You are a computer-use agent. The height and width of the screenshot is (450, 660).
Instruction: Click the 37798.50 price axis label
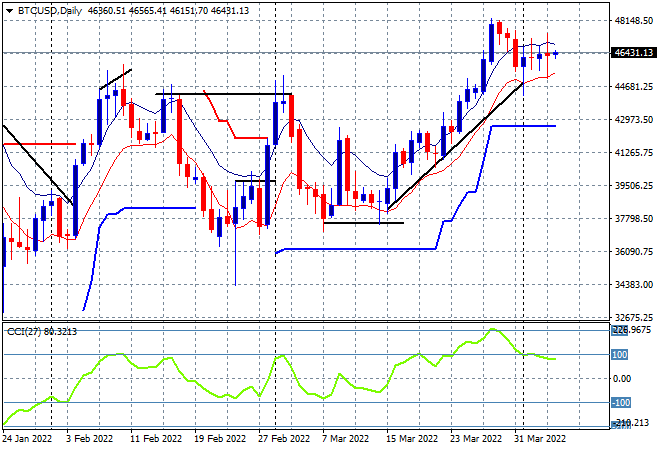(634, 218)
